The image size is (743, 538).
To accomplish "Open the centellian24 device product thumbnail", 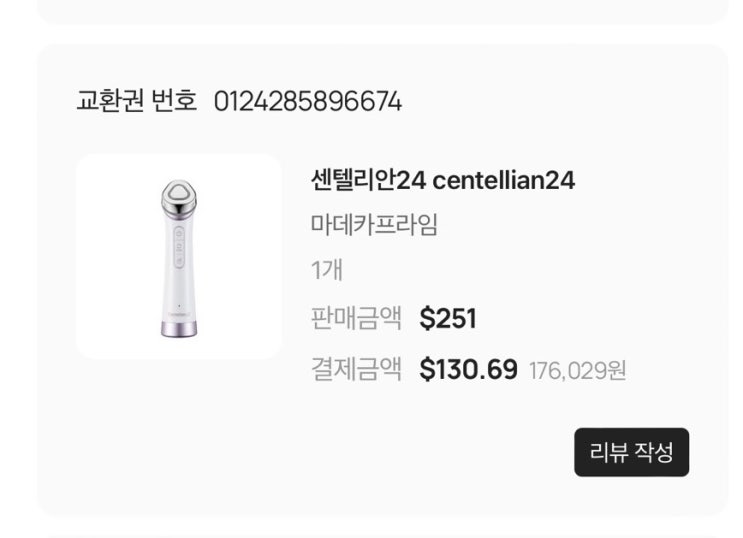I will (x=178, y=257).
